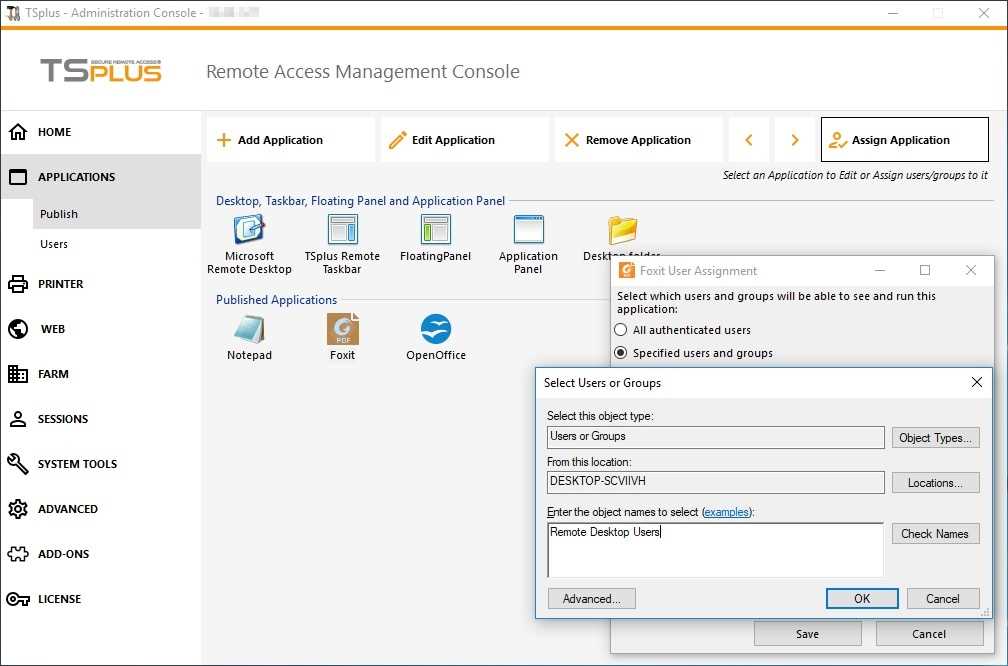
Task: Click the Check Names button
Action: tap(934, 534)
